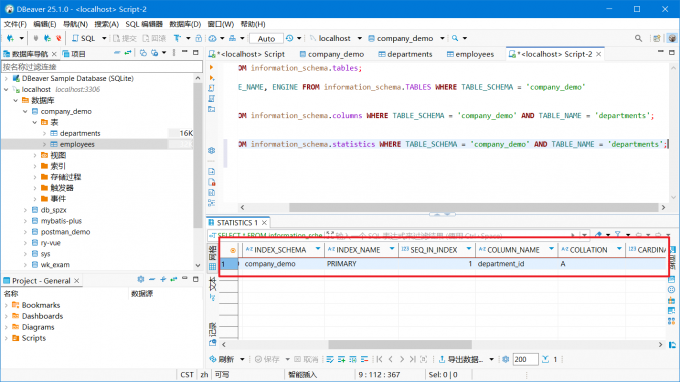Click the results settings gear icon
This screenshot has width=680, height=382.
(505, 359)
